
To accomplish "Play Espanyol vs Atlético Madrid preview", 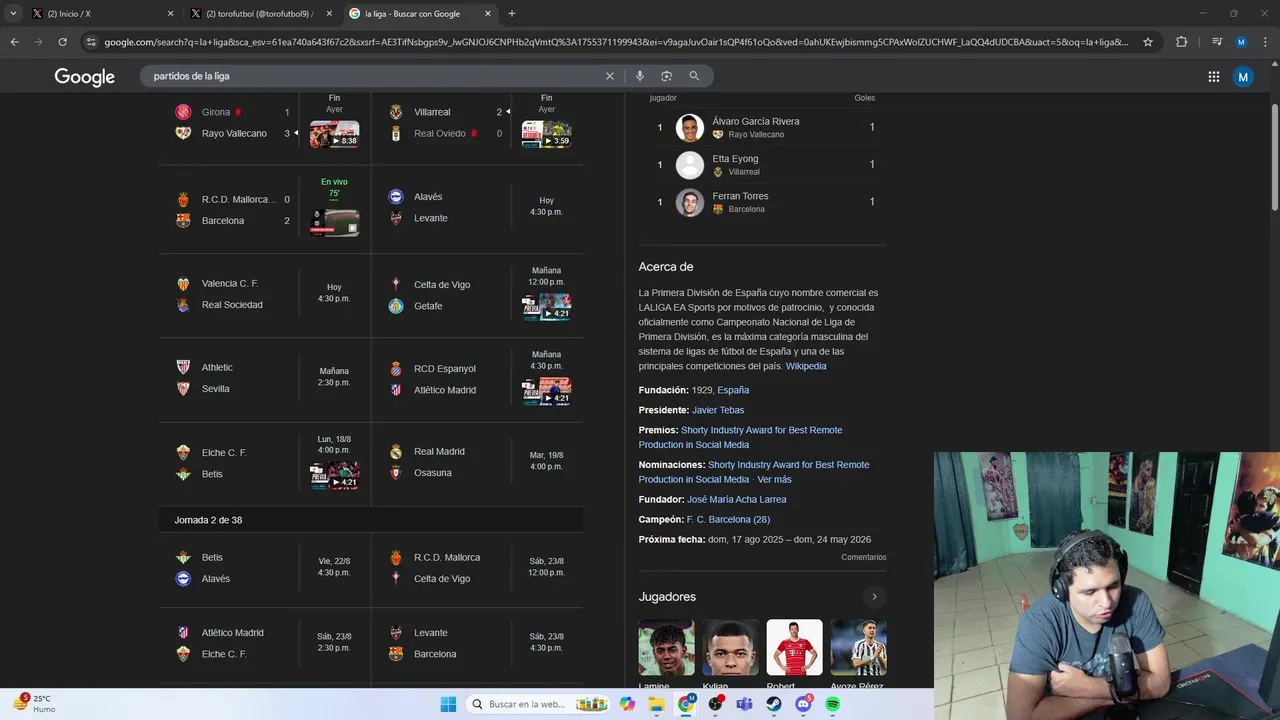I will coord(546,391).
